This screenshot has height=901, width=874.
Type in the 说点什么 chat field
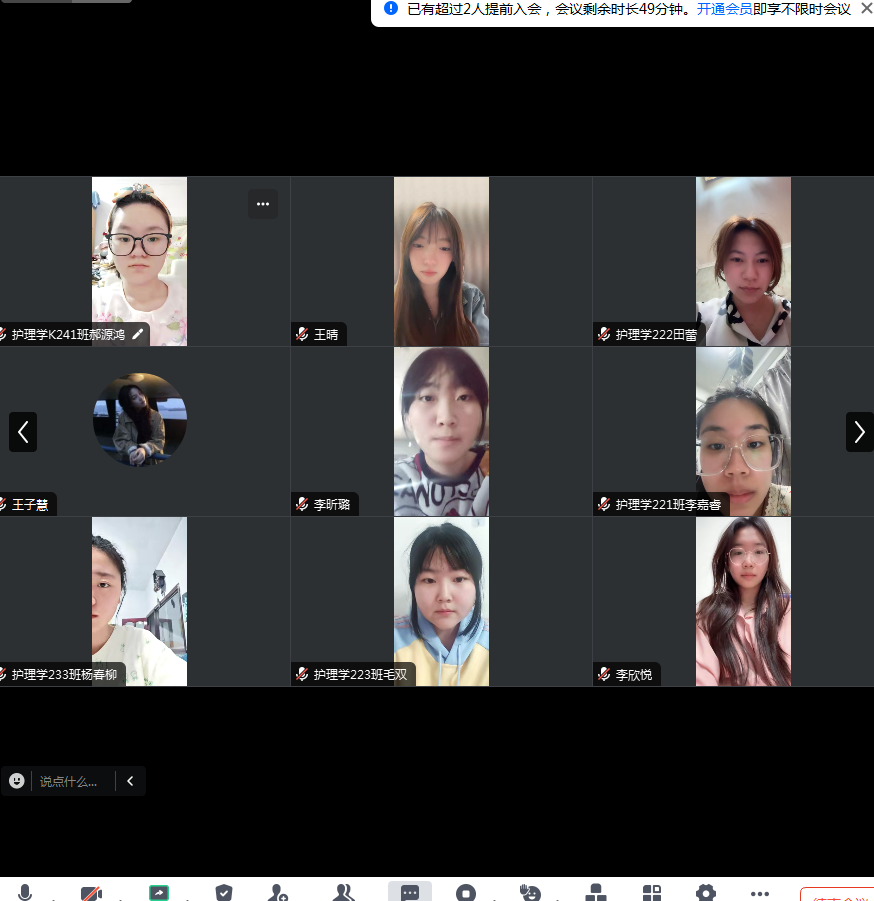(72, 782)
